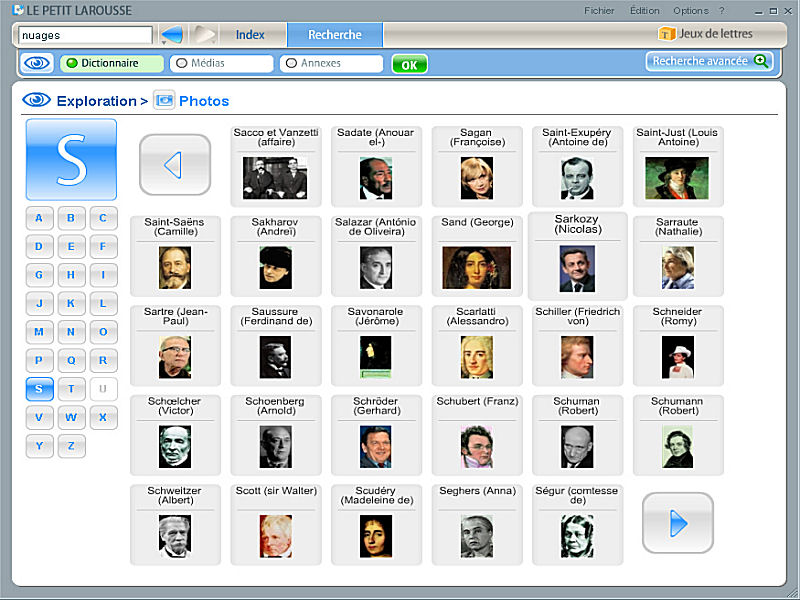Select letter K in alphabet grid
Viewport: 800px width, 600px height.
pyautogui.click(x=71, y=304)
